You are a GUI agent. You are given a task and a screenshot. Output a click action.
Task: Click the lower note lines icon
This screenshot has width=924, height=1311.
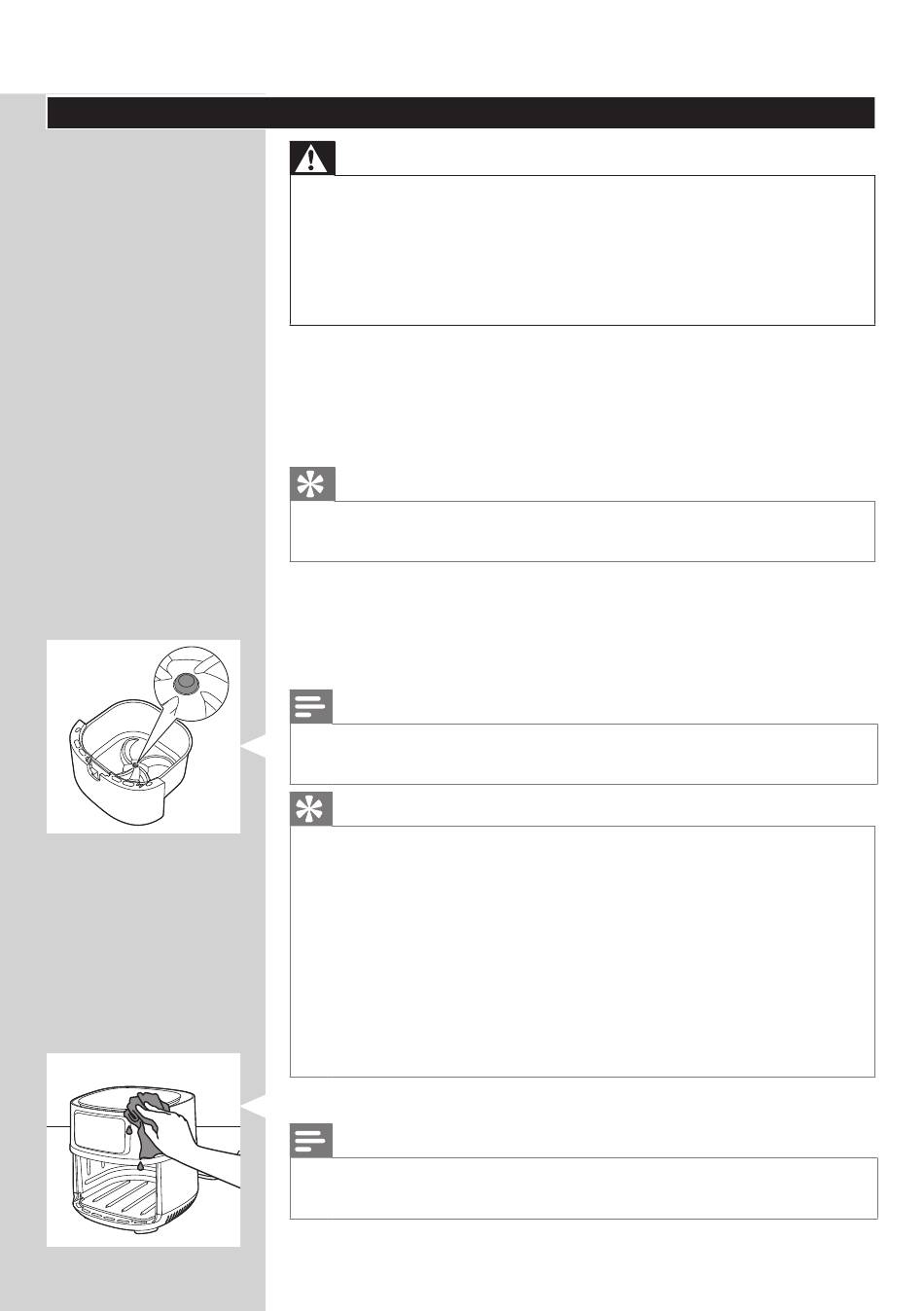pyautogui.click(x=311, y=1141)
